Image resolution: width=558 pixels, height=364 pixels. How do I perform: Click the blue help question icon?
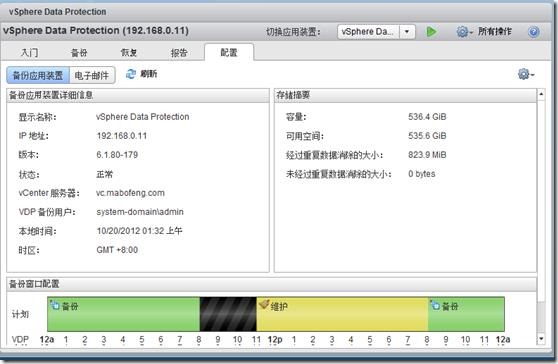click(x=533, y=32)
